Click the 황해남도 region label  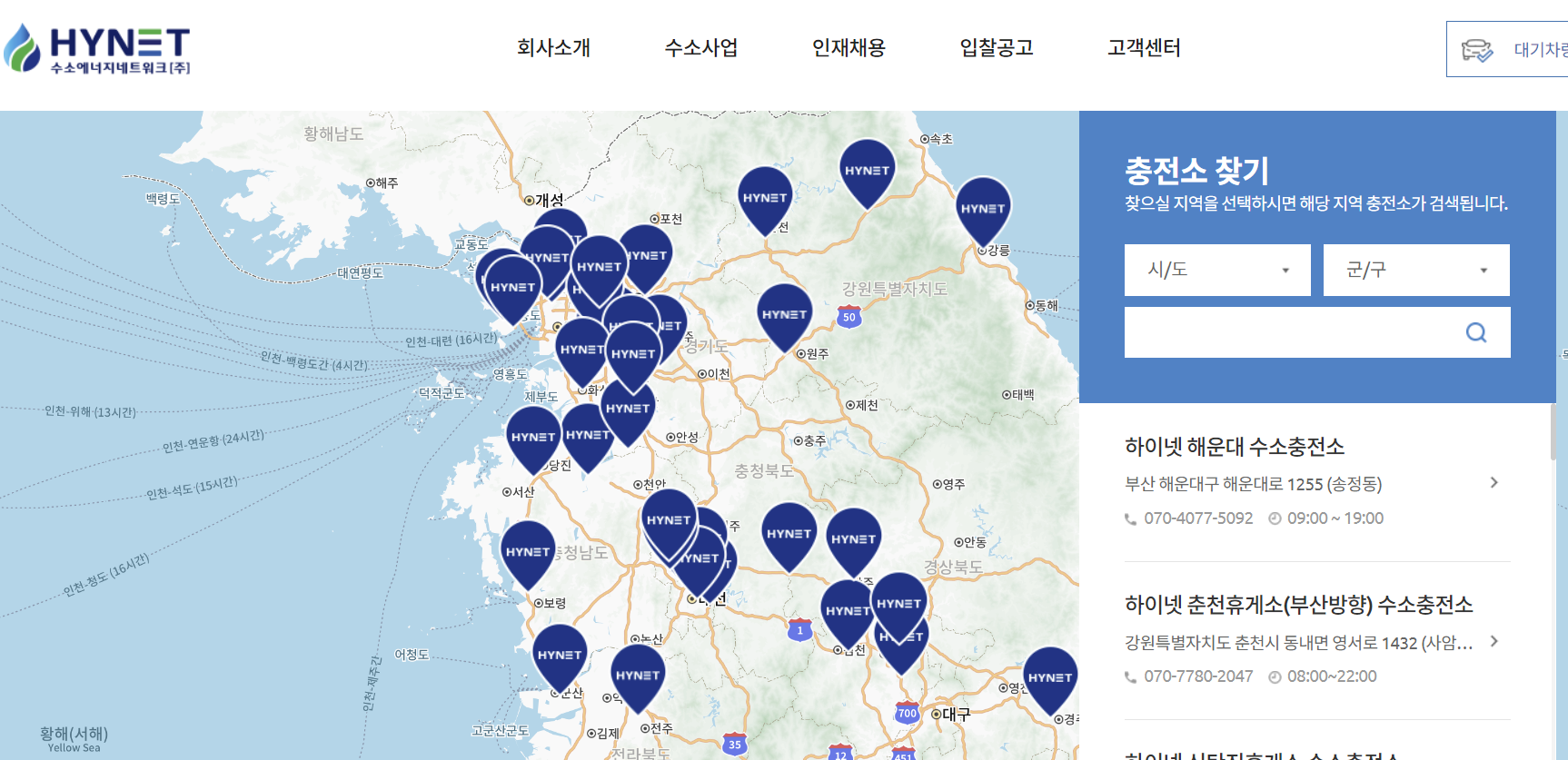(333, 133)
